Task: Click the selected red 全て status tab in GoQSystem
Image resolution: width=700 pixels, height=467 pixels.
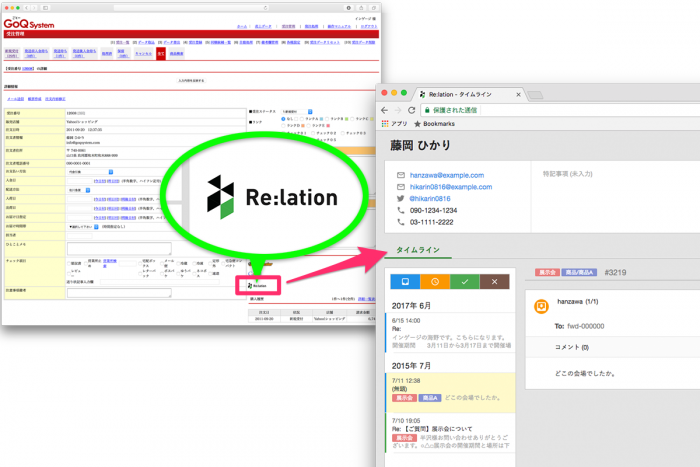Action: click(x=161, y=54)
